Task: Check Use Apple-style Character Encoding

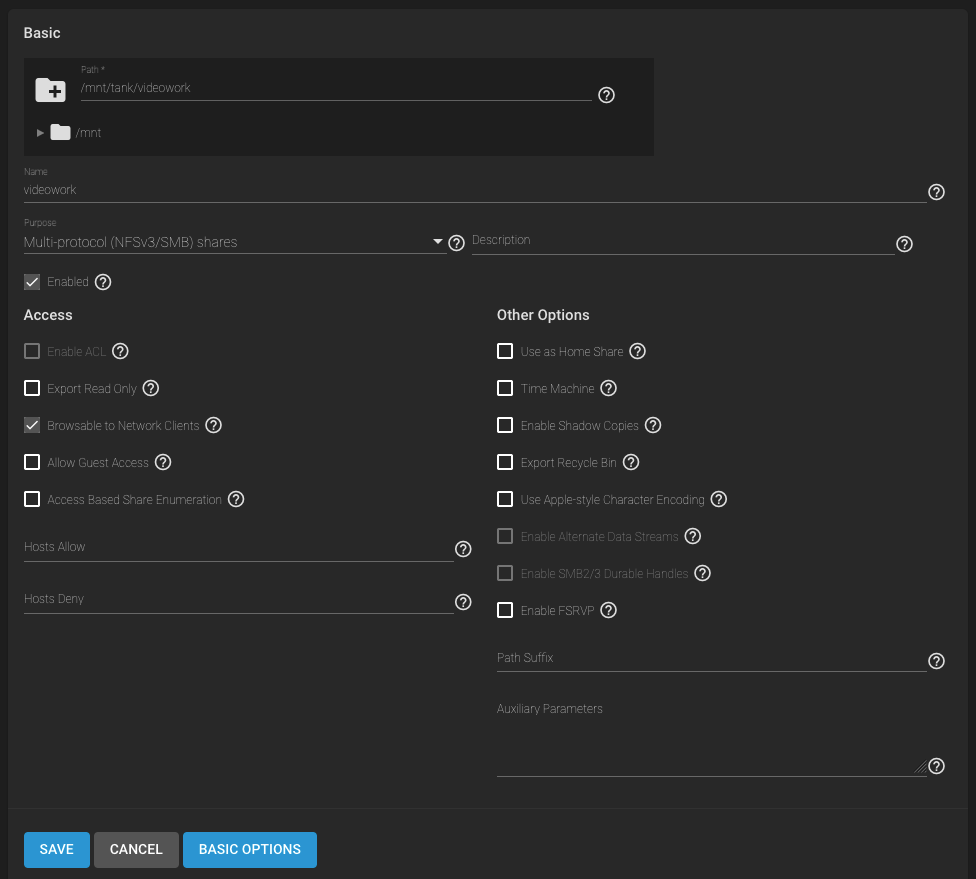Action: [505, 499]
